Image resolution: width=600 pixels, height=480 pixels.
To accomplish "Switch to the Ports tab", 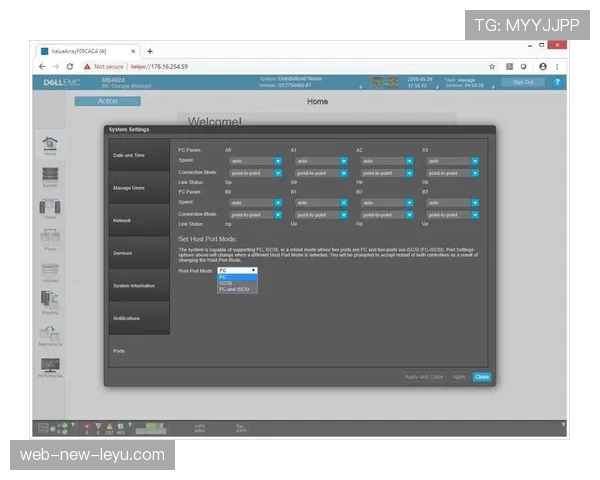I will 139,351.
